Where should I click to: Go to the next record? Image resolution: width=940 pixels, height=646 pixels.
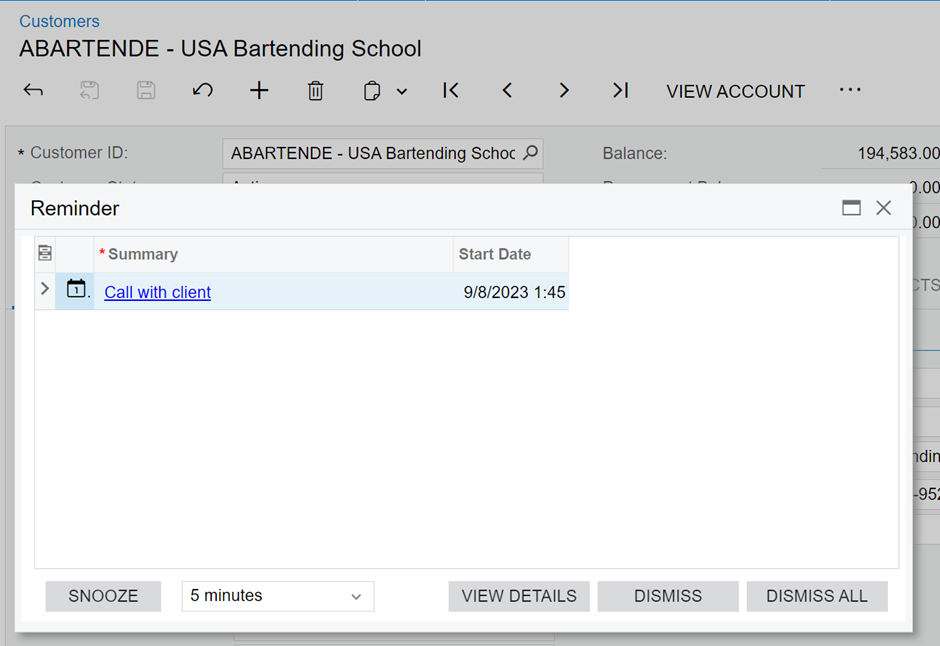pyautogui.click(x=564, y=91)
